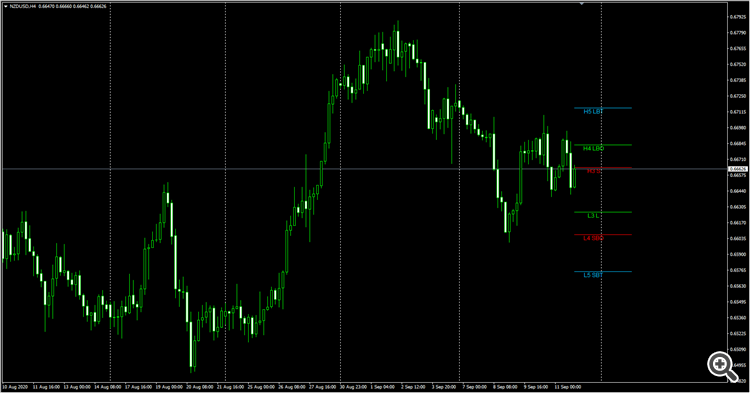Screen dimensions: 750x393
Task: Click the 11 Sep 00:00 time label
Action: (567, 387)
